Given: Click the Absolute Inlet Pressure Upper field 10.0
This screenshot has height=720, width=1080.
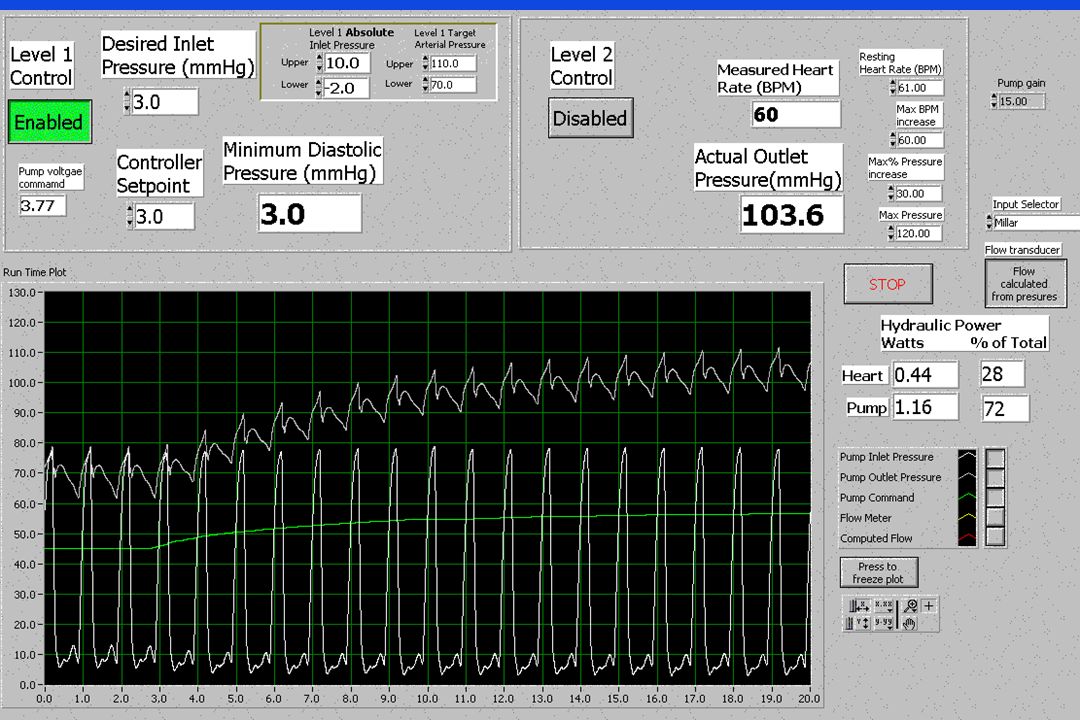Looking at the screenshot, I should (x=347, y=63).
